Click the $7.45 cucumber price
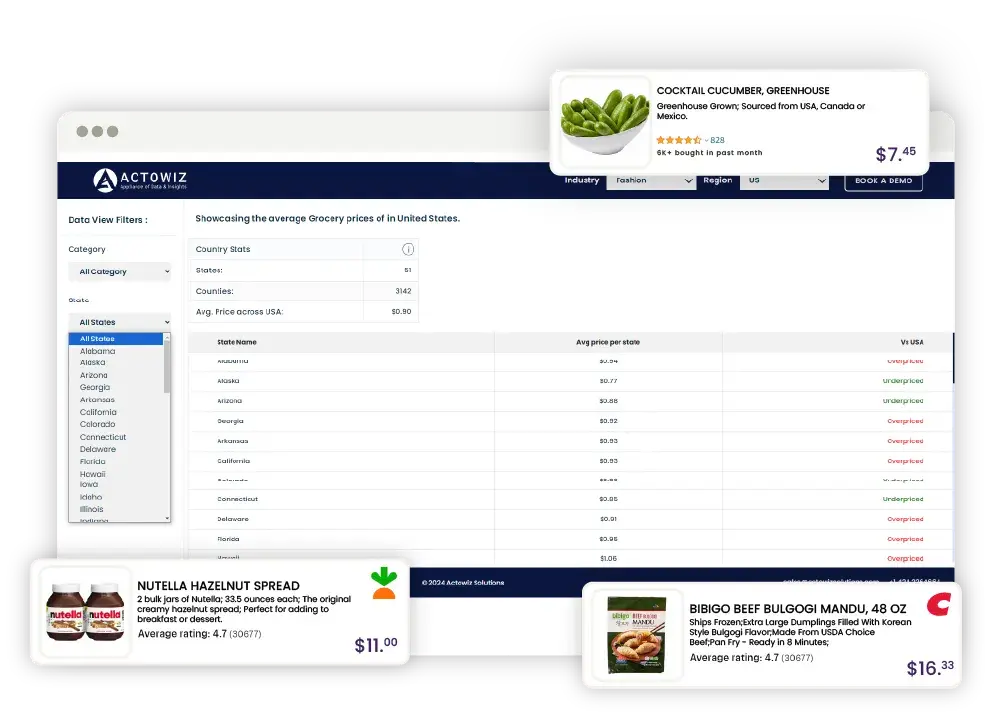 coord(896,153)
